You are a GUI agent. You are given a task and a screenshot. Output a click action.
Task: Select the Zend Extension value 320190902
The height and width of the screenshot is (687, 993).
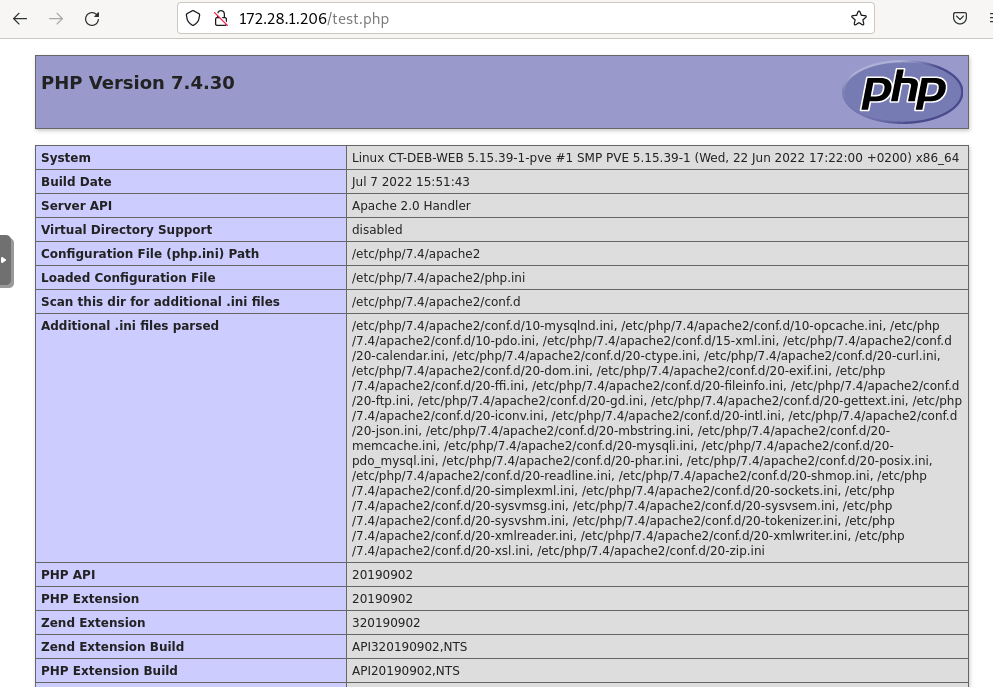click(x=386, y=623)
